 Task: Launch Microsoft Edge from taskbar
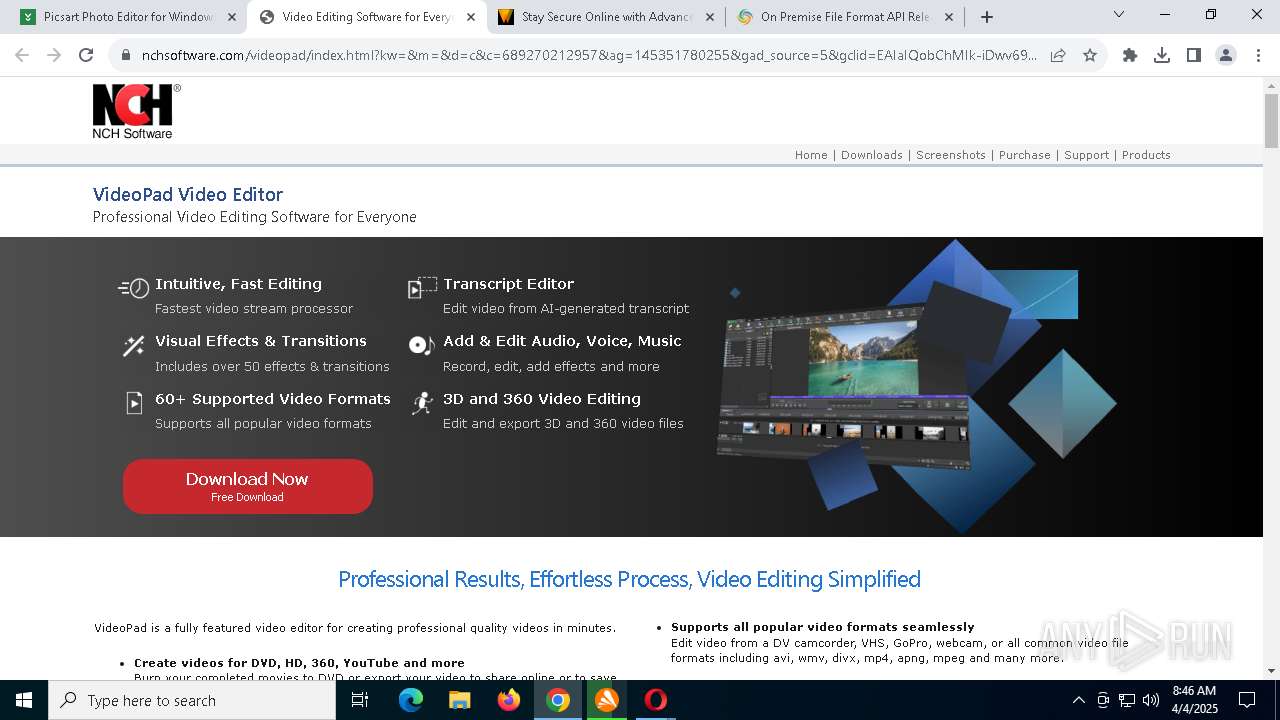411,700
